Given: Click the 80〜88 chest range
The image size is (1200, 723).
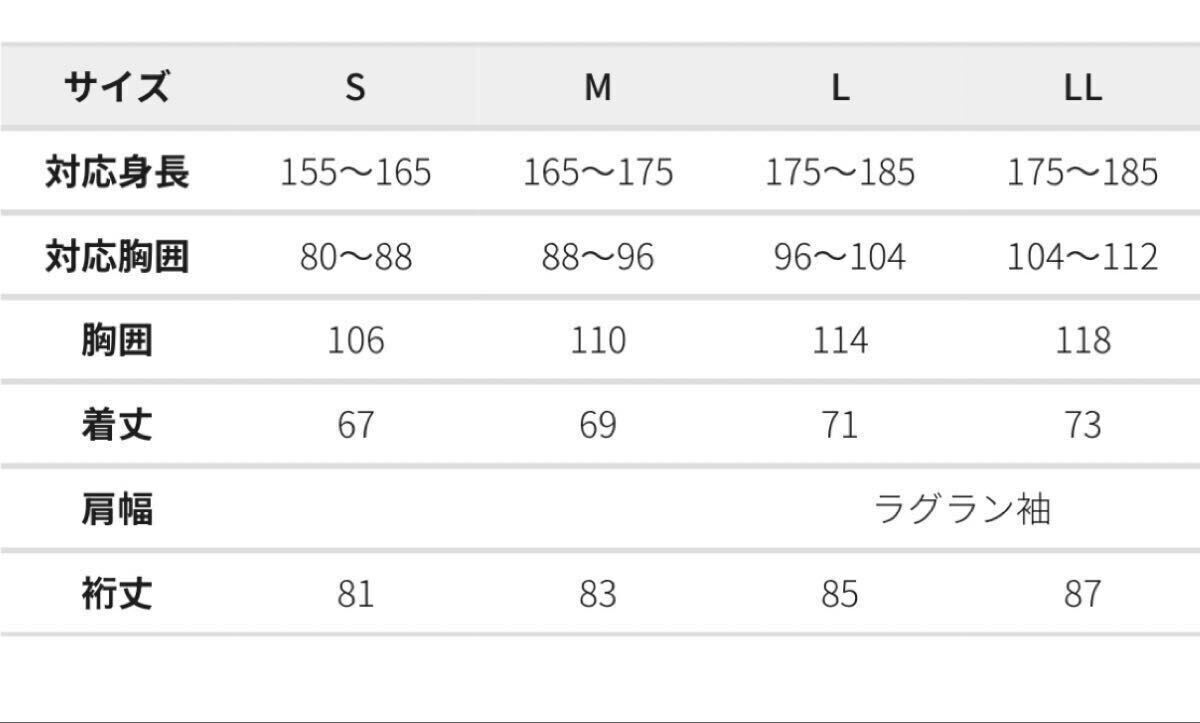Looking at the screenshot, I should click(x=355, y=257).
